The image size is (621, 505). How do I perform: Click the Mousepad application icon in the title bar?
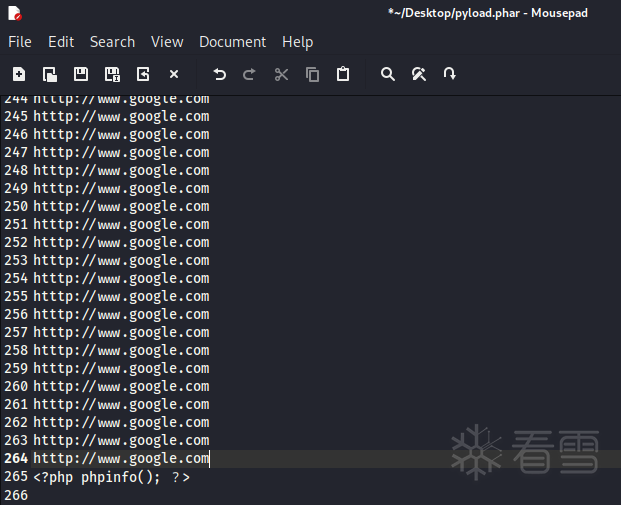pyautogui.click(x=15, y=13)
